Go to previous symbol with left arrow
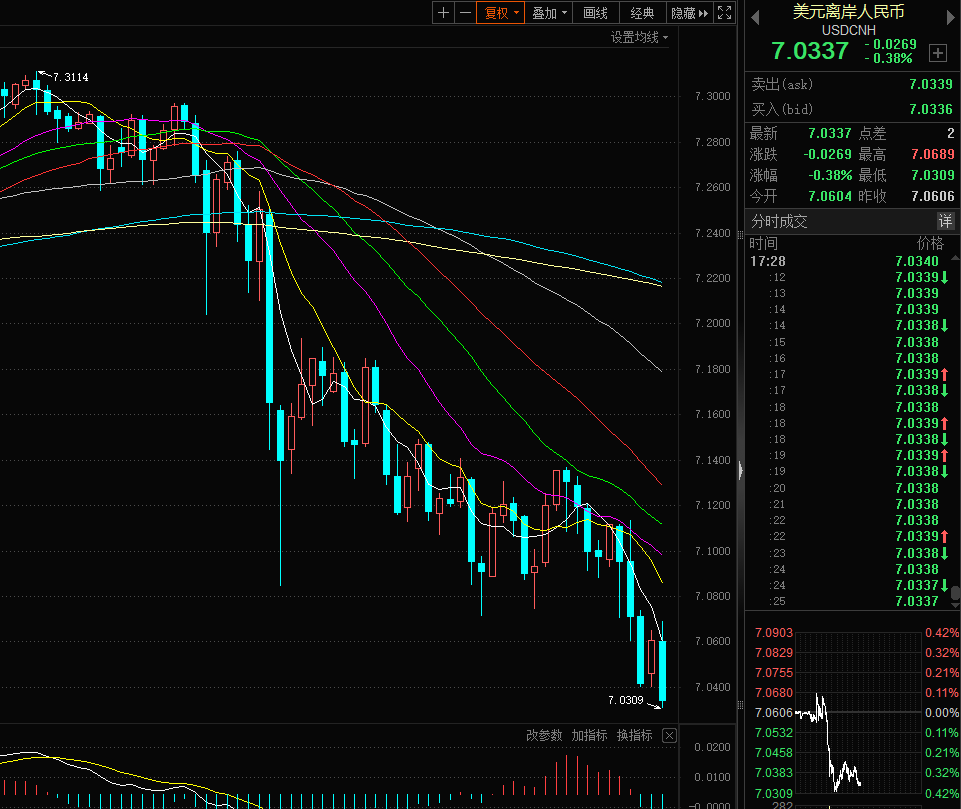This screenshot has height=809, width=961. (x=756, y=17)
